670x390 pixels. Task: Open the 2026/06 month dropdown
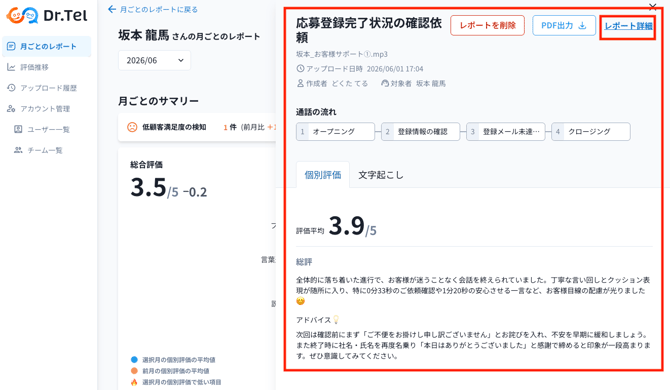click(x=154, y=60)
